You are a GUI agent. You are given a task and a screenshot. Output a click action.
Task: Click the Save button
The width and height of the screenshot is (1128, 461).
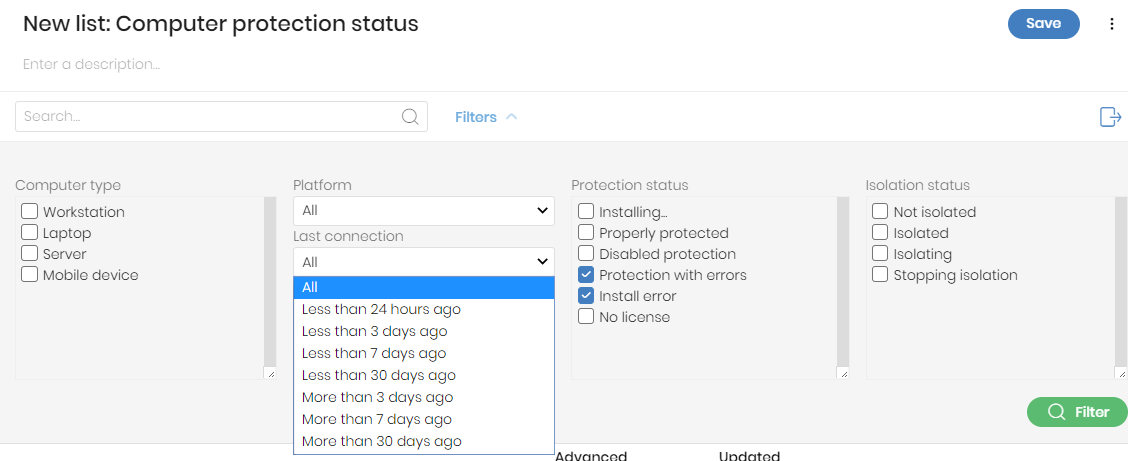[x=1043, y=24]
